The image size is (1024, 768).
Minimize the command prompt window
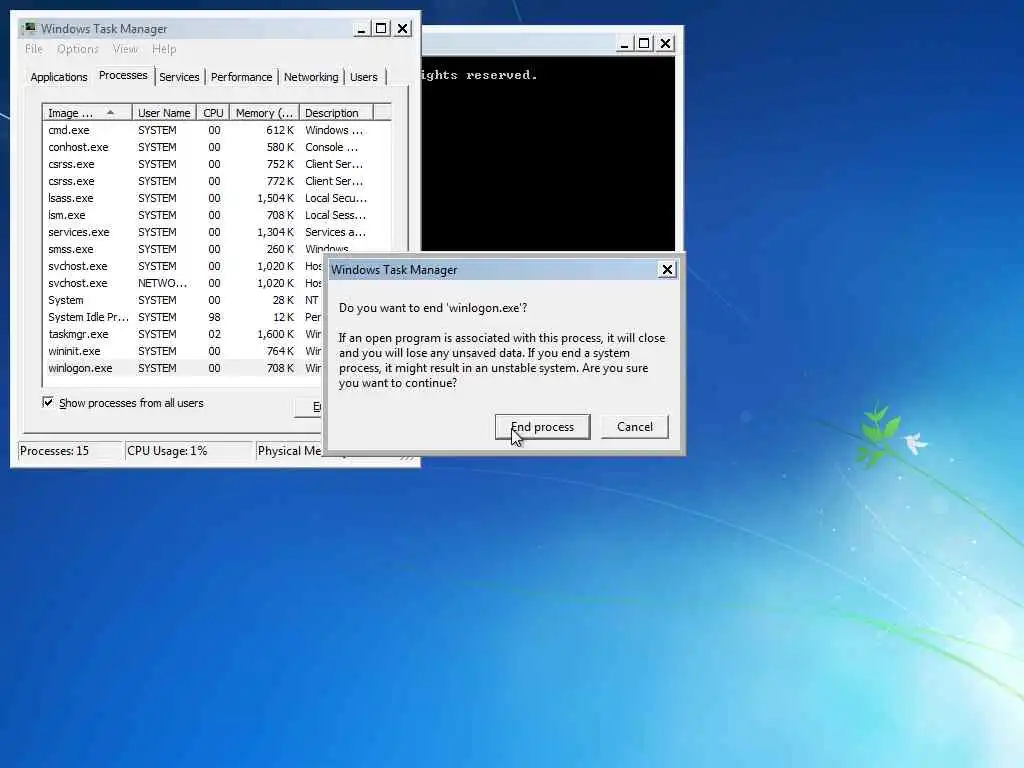(x=624, y=44)
